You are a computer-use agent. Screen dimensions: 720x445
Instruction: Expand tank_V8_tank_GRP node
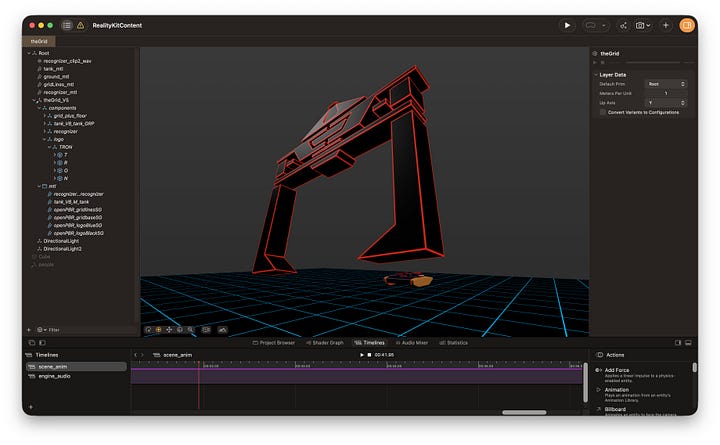[45, 124]
